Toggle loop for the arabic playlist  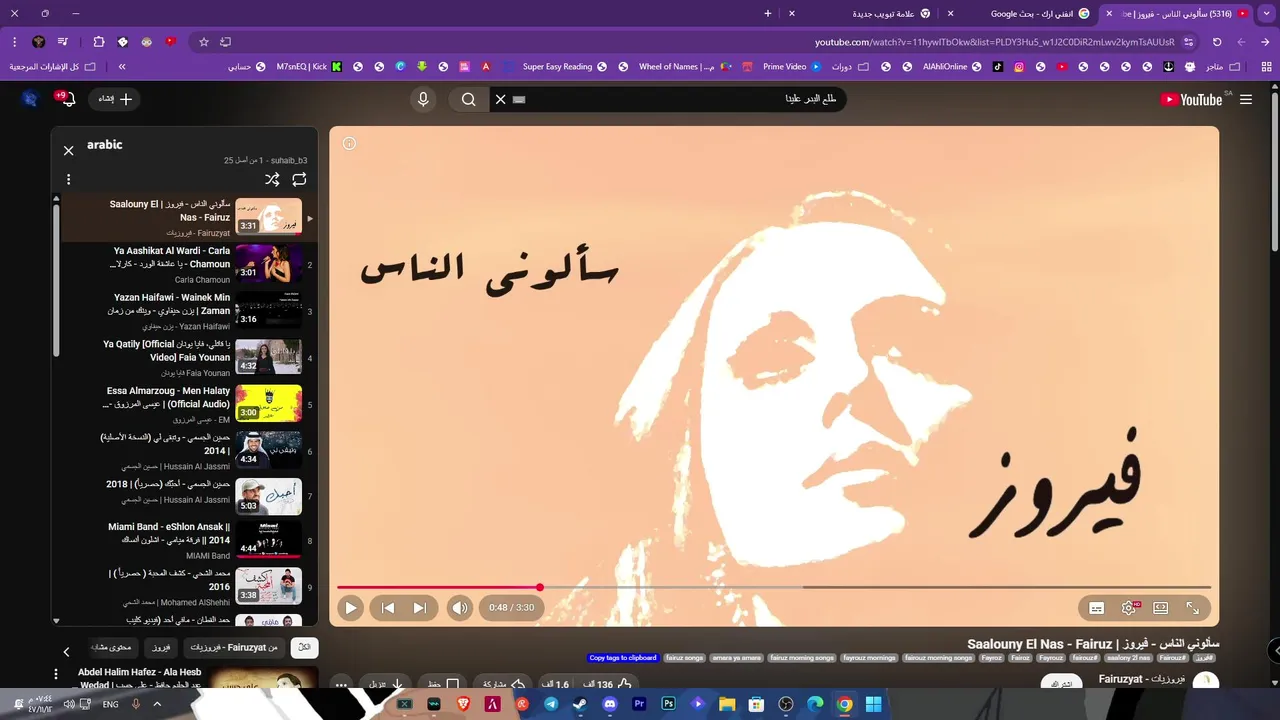pyautogui.click(x=299, y=180)
